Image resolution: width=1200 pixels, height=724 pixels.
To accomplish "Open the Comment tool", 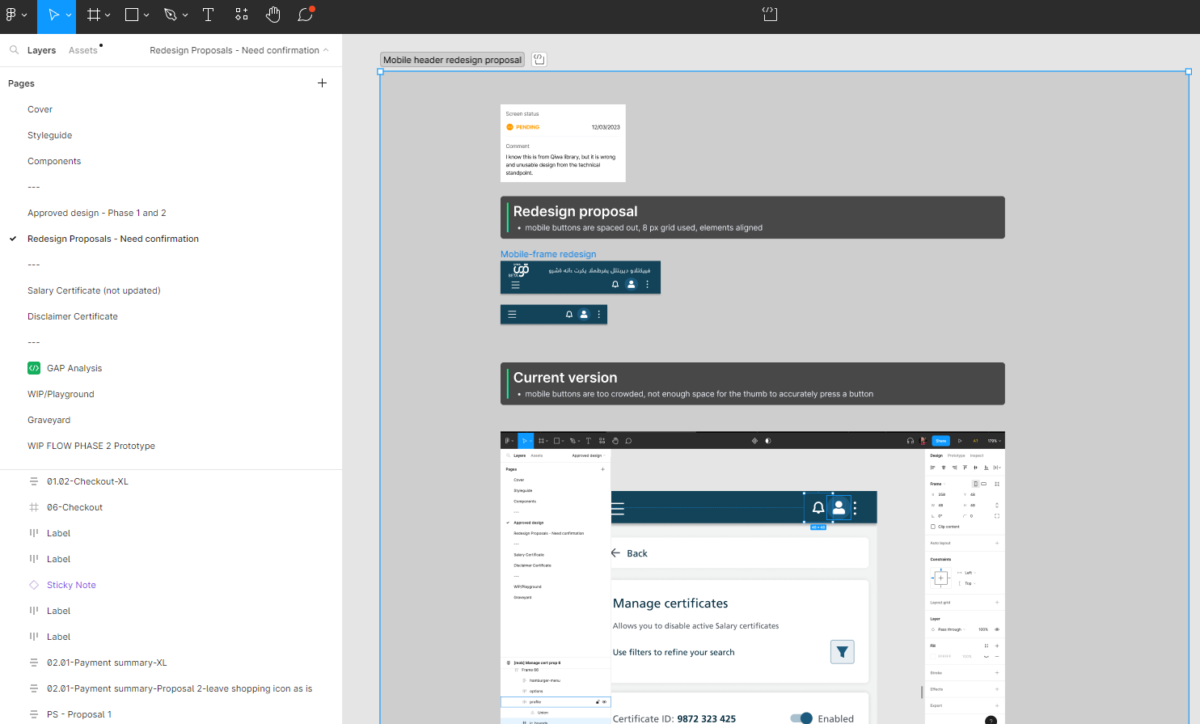I will 305,15.
